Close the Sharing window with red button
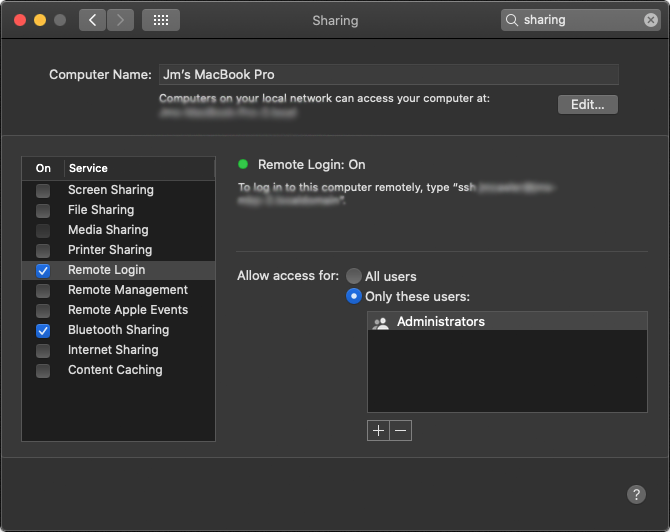This screenshot has height=532, width=670. (20, 20)
